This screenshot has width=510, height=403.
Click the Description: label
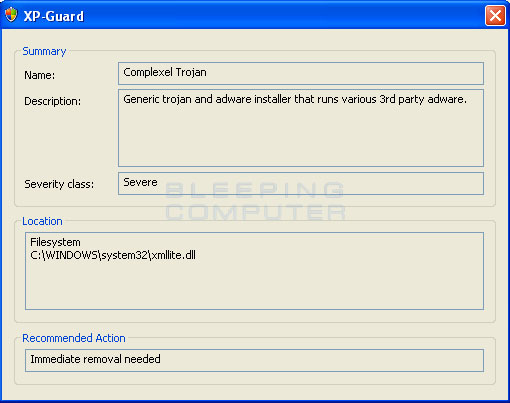pos(53,101)
